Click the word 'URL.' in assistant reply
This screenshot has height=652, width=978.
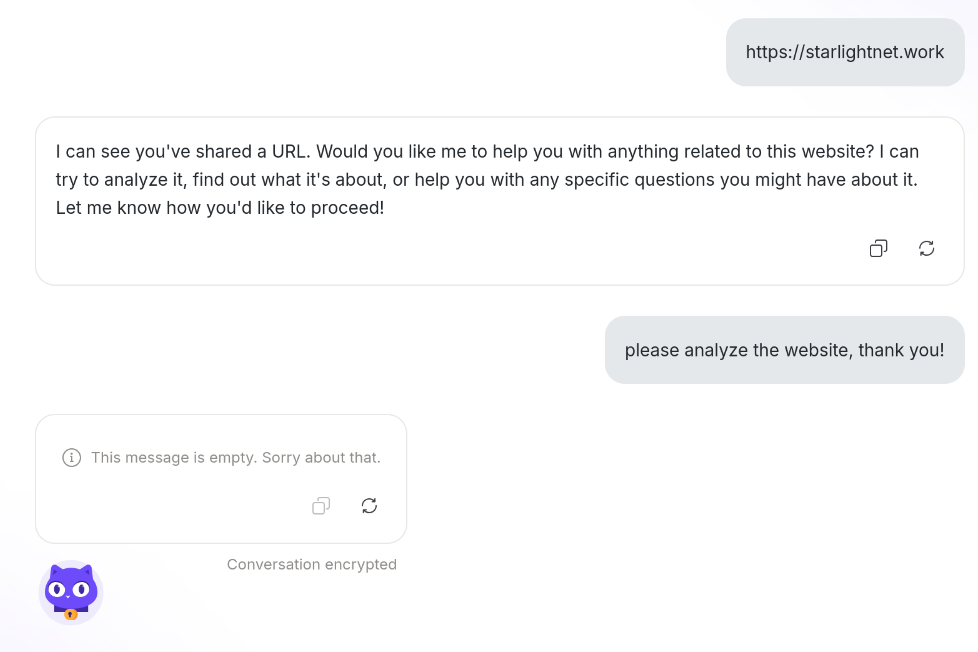point(291,152)
